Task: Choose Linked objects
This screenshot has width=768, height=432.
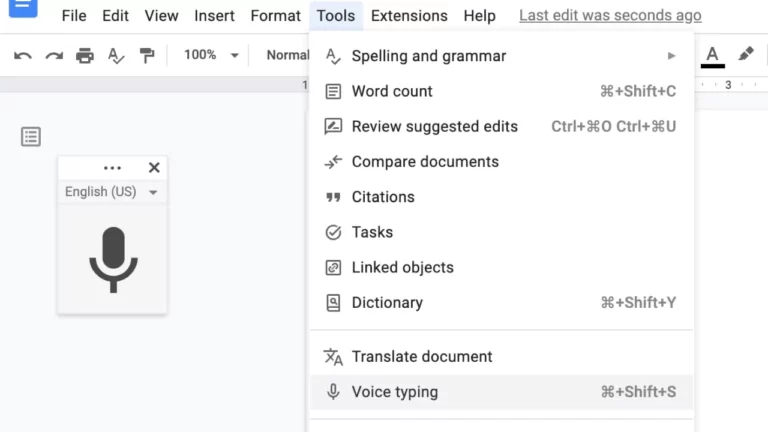Action: (502, 267)
